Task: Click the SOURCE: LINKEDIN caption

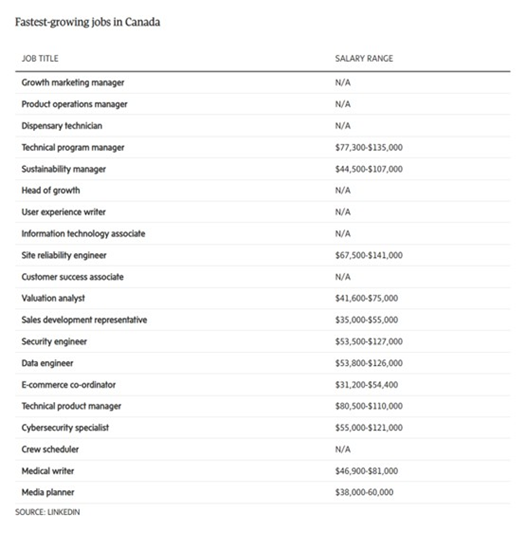Action: 48,512
